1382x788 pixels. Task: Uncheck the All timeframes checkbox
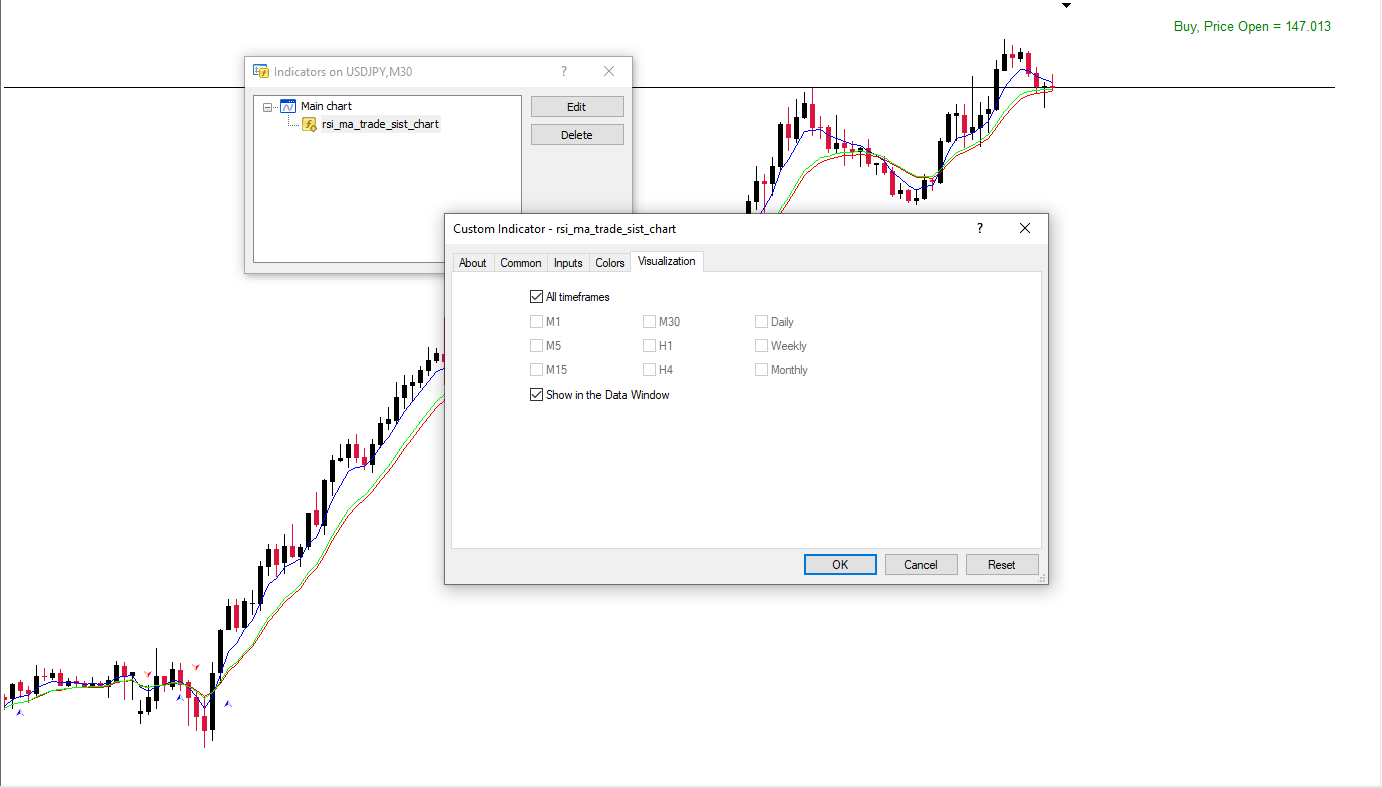click(536, 297)
